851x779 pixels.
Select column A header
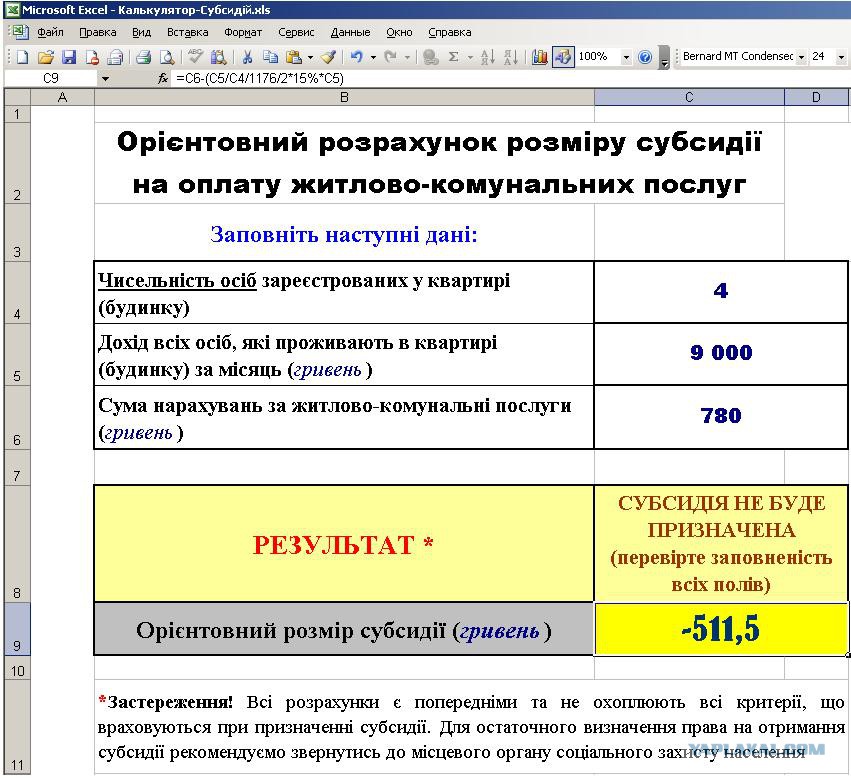coord(62,97)
